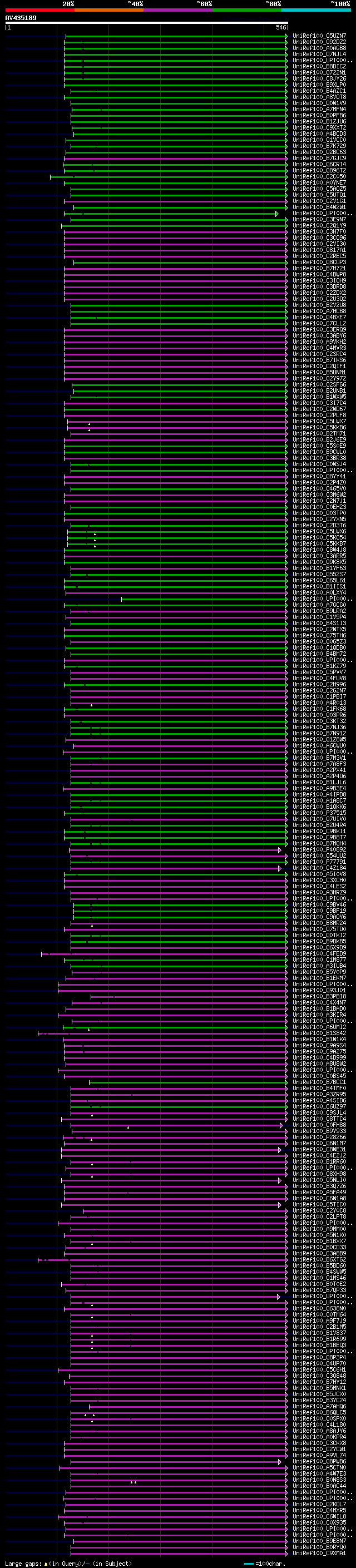Click the purple ~60% identity legend bar
The image size is (356, 1568).
[179, 10]
